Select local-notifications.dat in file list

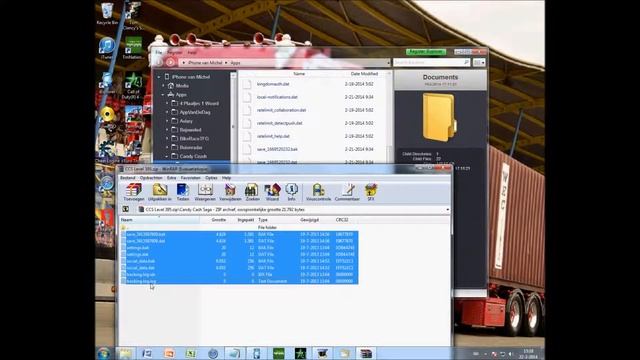click(x=277, y=97)
